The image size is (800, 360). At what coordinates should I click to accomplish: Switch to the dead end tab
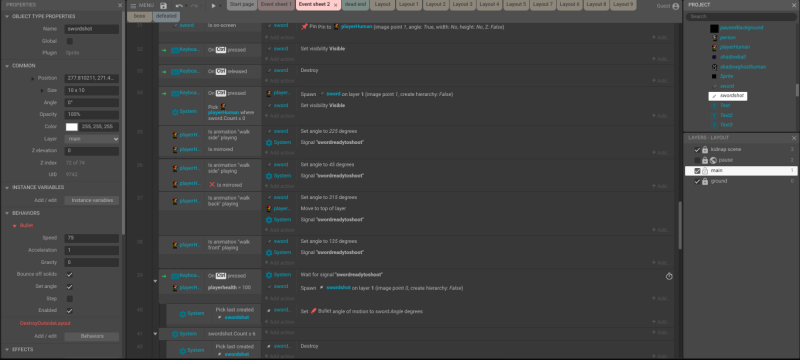(x=355, y=5)
